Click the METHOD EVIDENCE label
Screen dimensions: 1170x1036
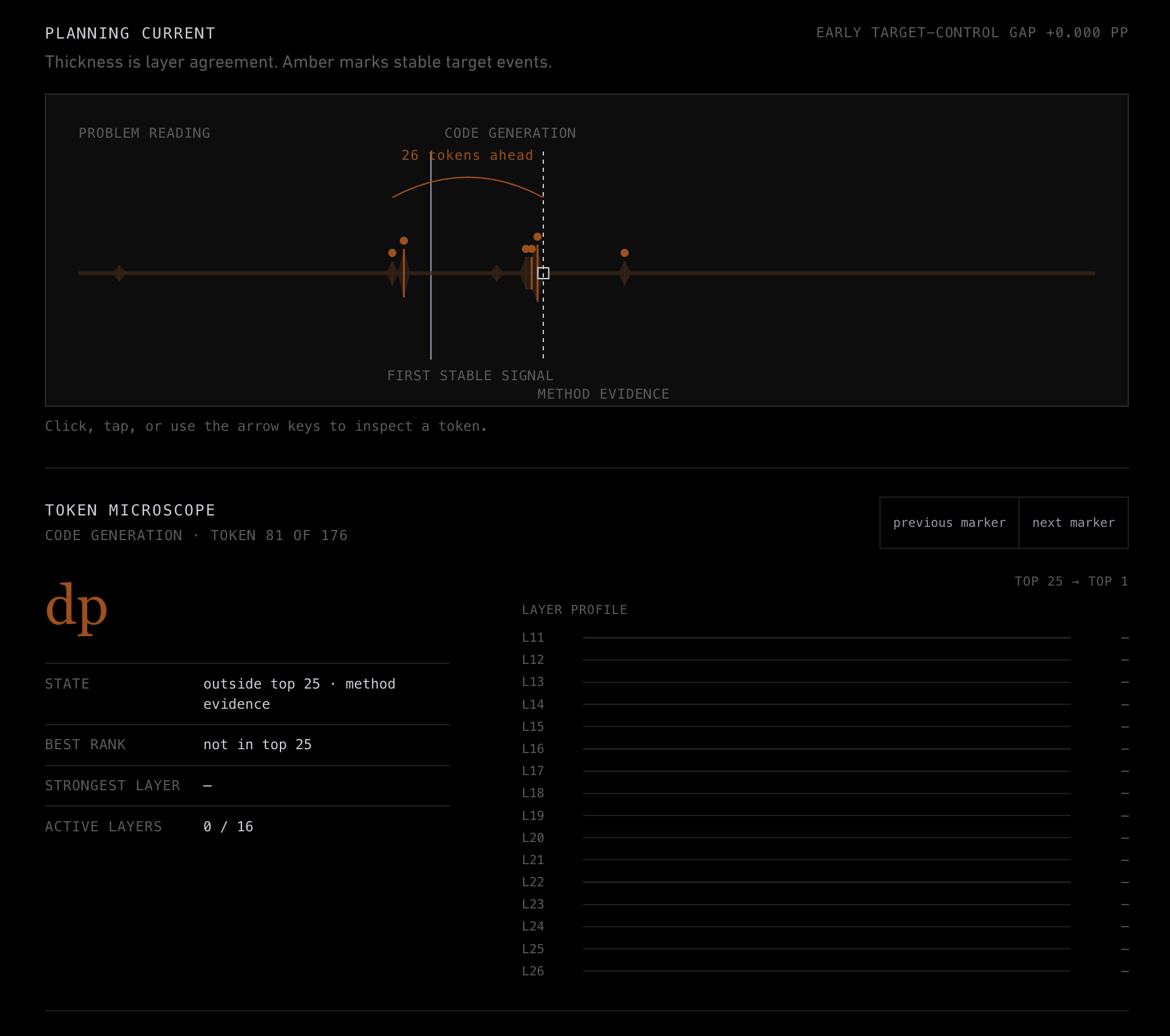603,394
